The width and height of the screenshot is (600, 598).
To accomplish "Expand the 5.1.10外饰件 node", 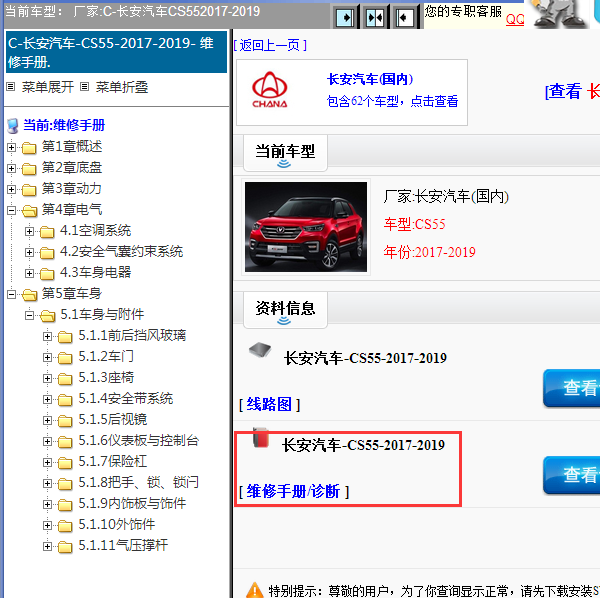I will [x=47, y=525].
